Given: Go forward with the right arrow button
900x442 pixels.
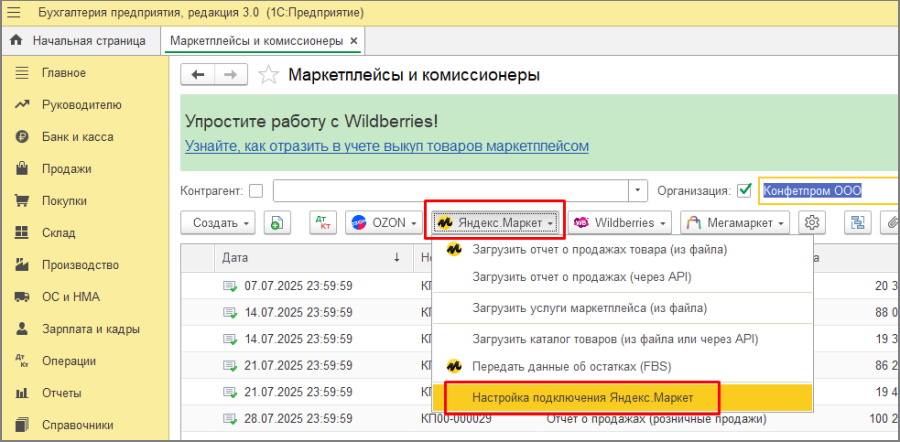Looking at the screenshot, I should coord(231,75).
